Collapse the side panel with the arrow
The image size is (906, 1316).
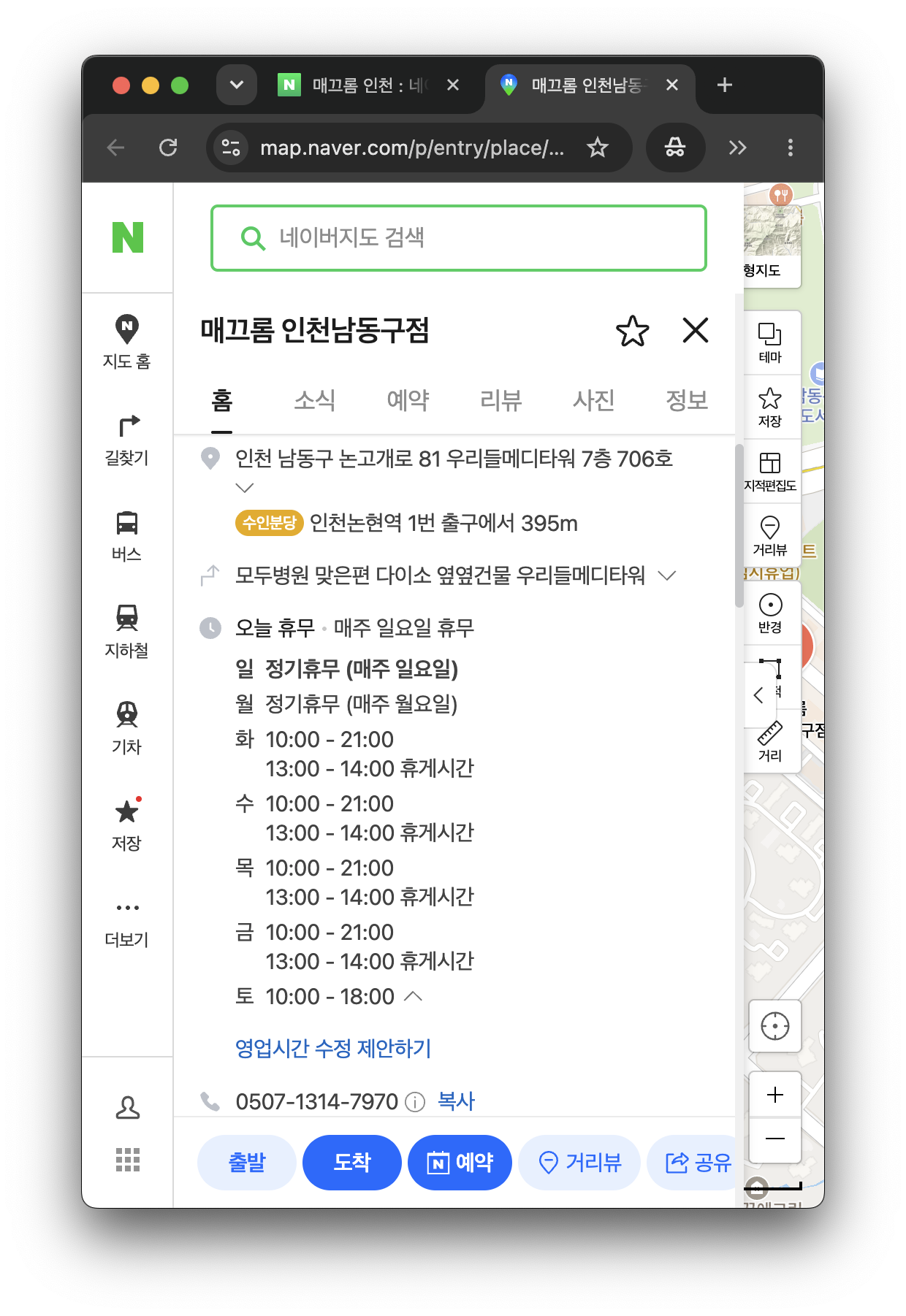758,695
